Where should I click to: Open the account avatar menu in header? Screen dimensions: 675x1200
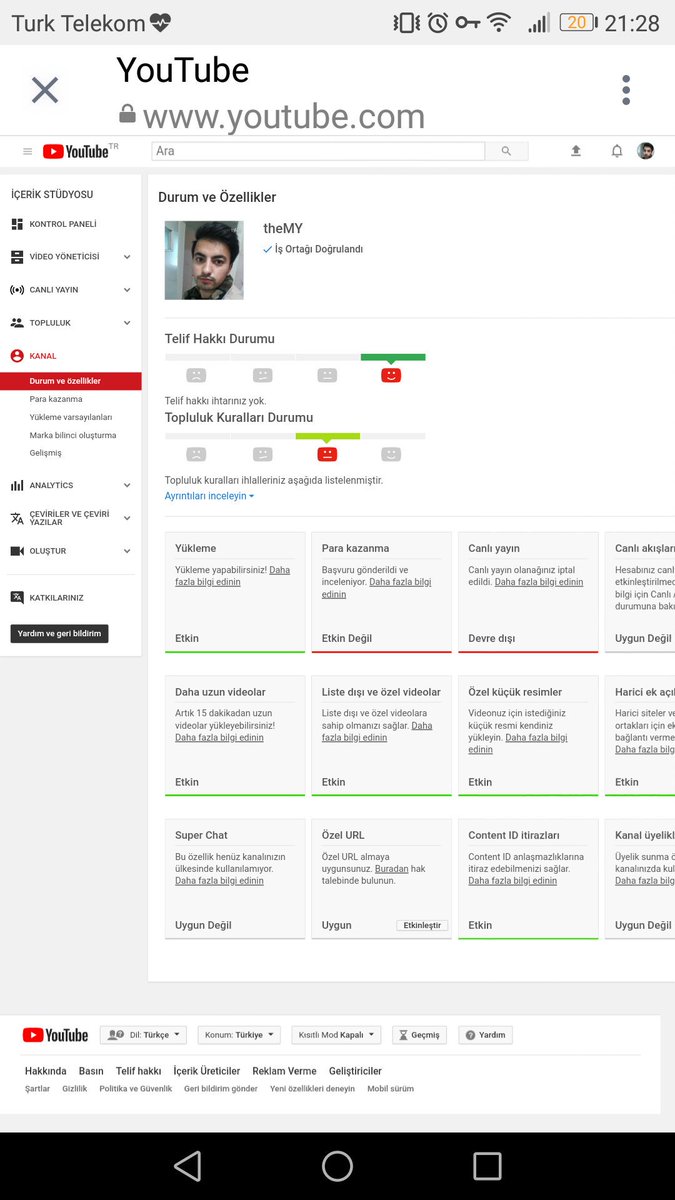646,151
